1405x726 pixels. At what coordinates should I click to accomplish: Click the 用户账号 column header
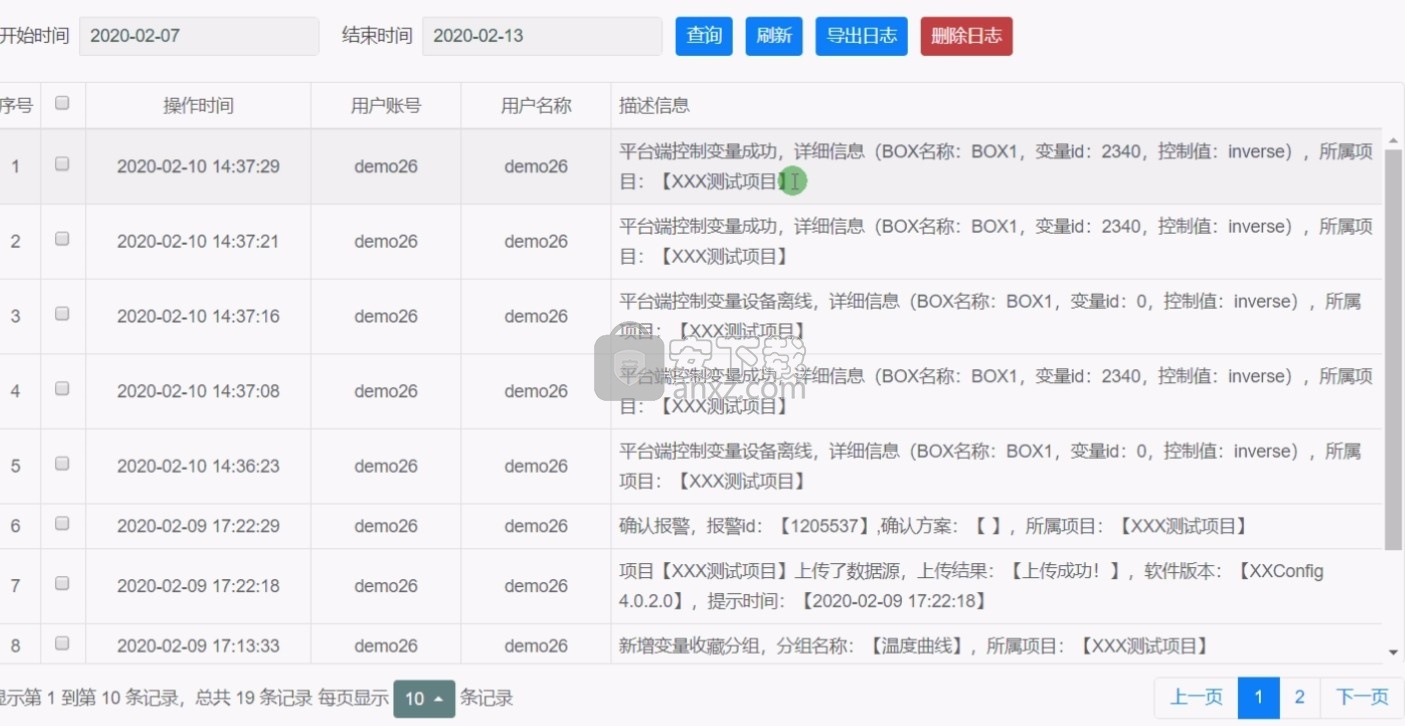pyautogui.click(x=386, y=106)
